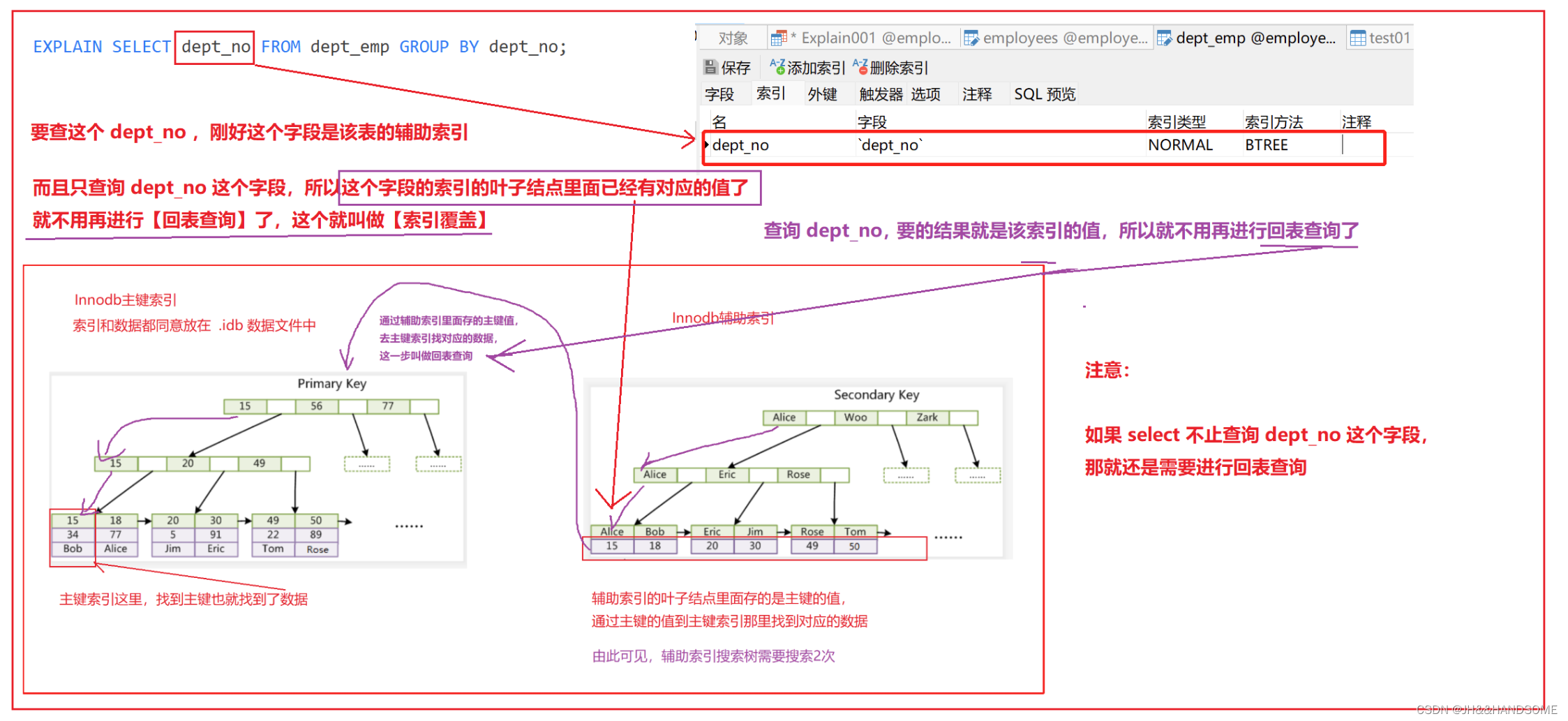Open the test01 tab label
This screenshot has height=721, width=1568.
[x=1389, y=38]
